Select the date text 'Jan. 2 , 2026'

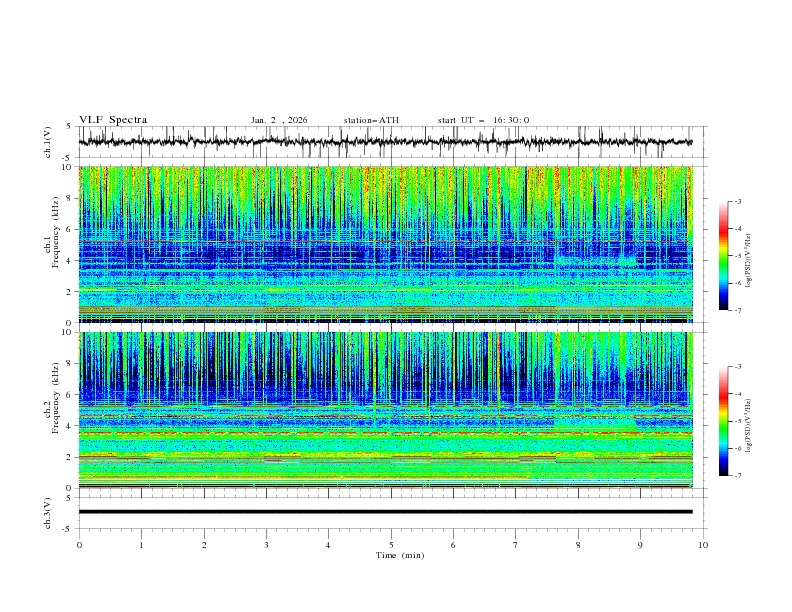click(279, 120)
